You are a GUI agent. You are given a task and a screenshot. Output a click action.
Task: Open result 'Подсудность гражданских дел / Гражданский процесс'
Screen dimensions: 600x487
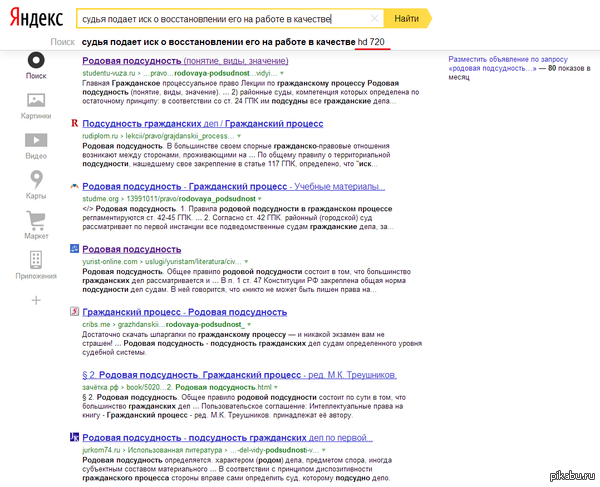[203, 124]
